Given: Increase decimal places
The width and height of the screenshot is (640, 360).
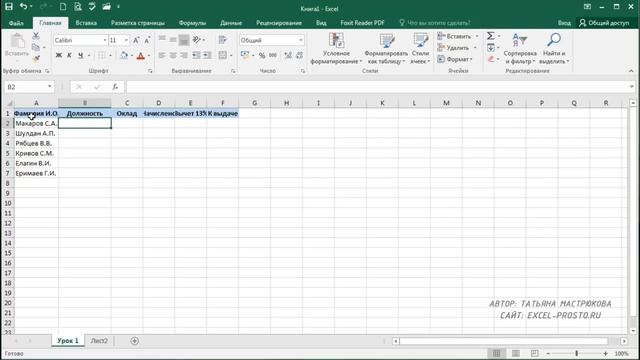Looking at the screenshot, I should [288, 55].
